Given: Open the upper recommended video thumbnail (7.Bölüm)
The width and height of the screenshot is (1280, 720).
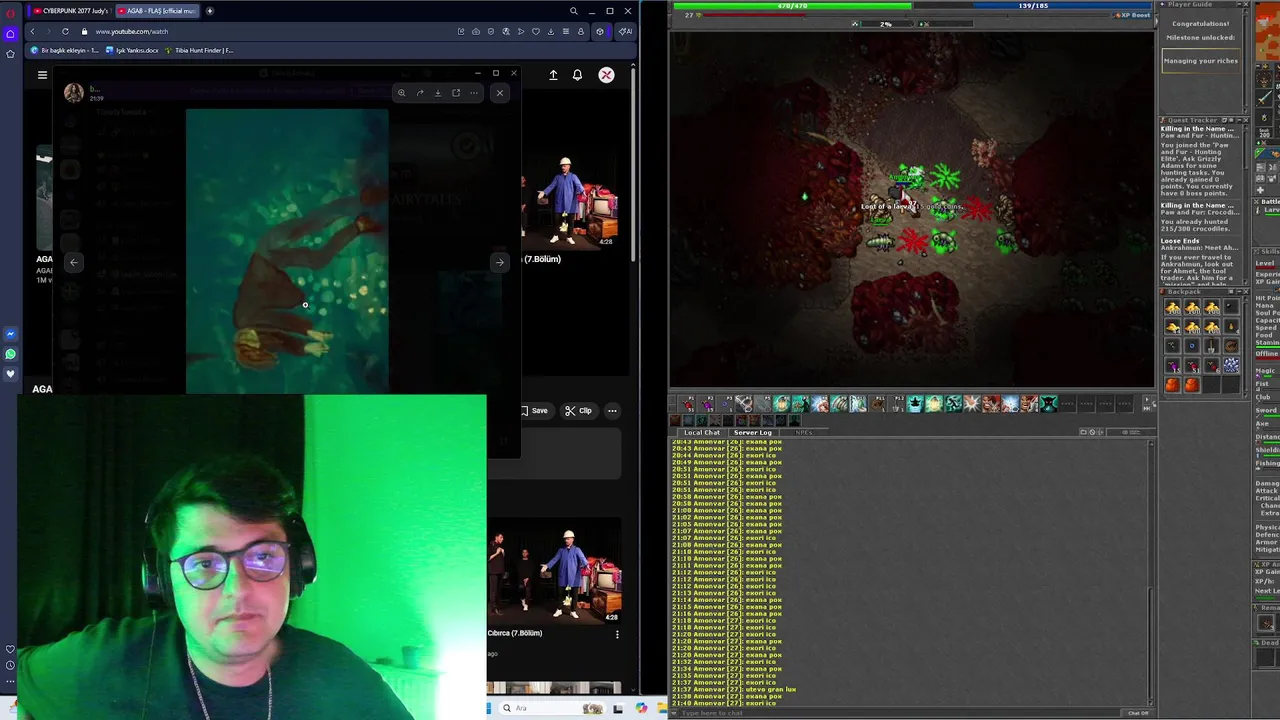Looking at the screenshot, I should (x=569, y=200).
